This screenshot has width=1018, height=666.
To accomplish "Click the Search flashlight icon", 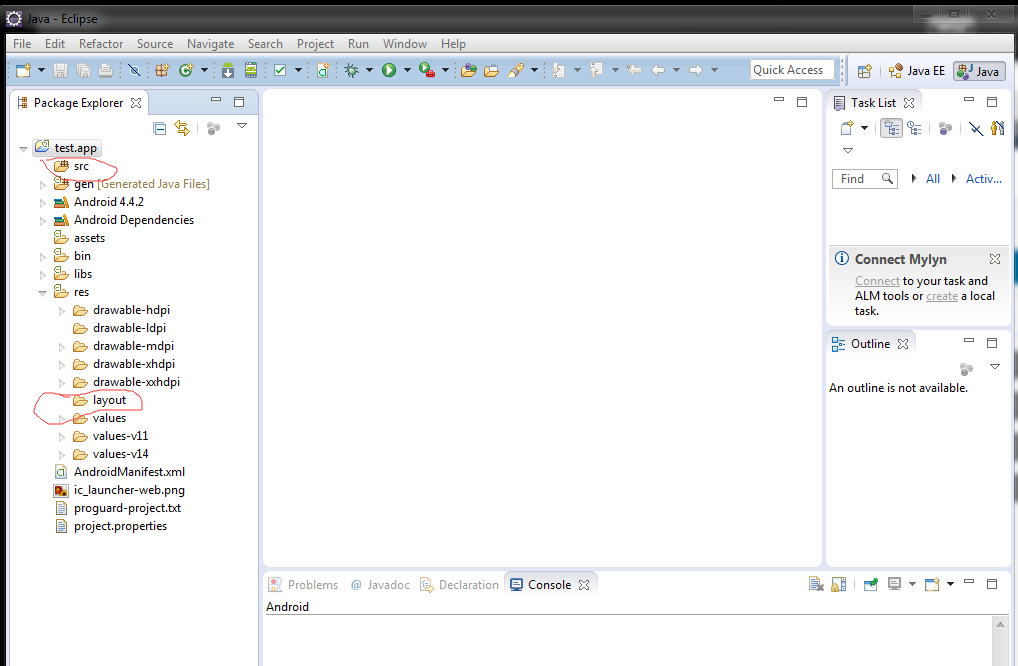I will [x=516, y=70].
